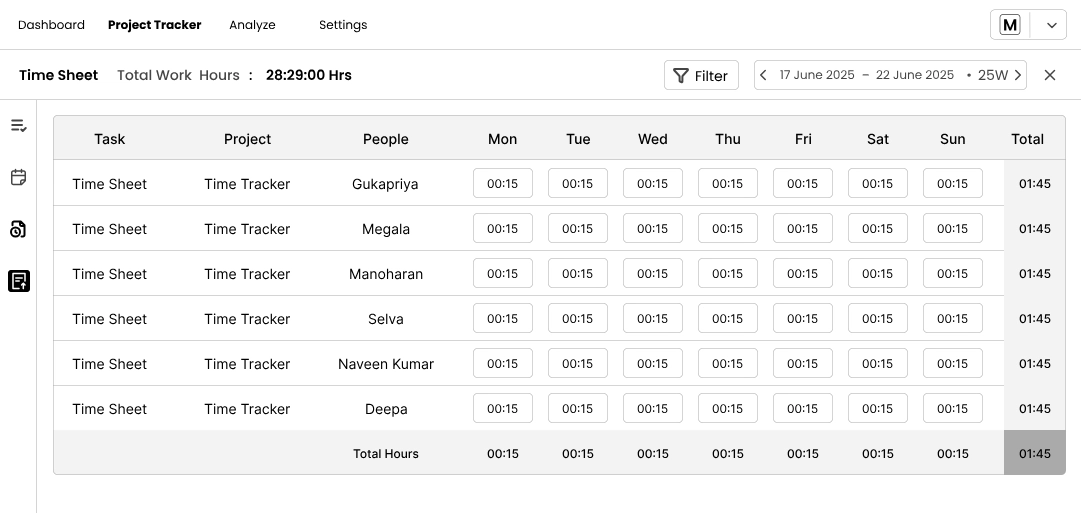Edit Gukapriya's Monday hours field
Screen dimensions: 1081x513
click(502, 184)
